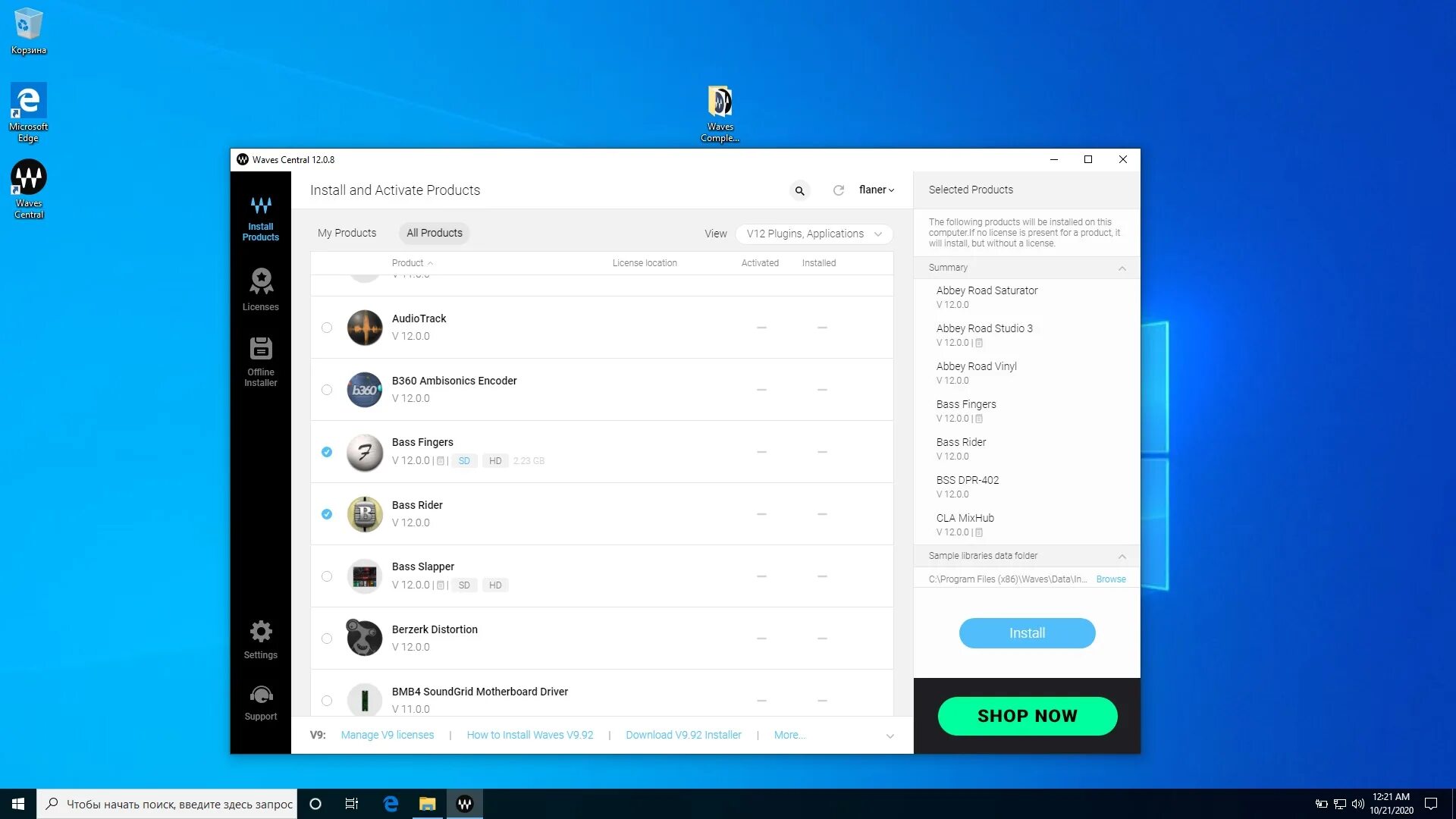The image size is (1456, 819).
Task: Click the Install button
Action: pos(1026,633)
